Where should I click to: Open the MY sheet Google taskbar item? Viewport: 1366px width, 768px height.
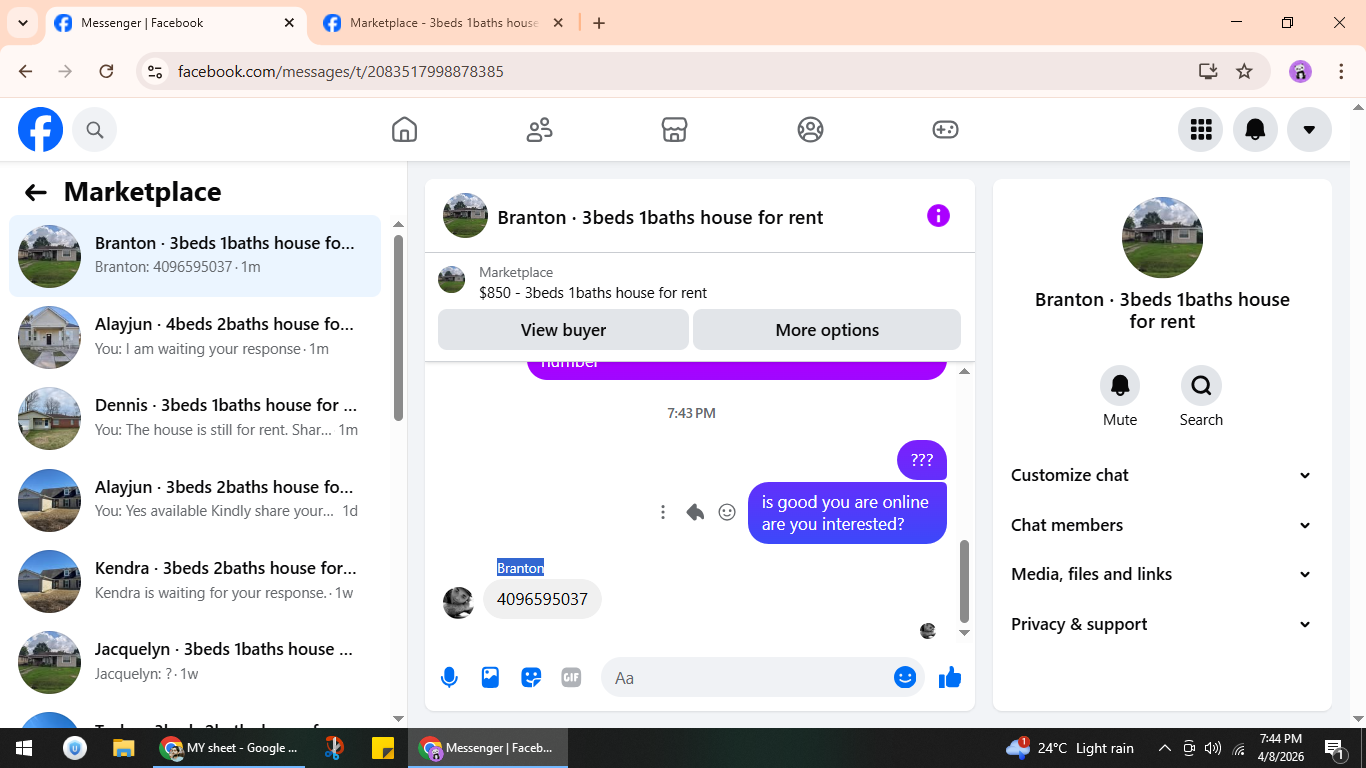tap(229, 748)
